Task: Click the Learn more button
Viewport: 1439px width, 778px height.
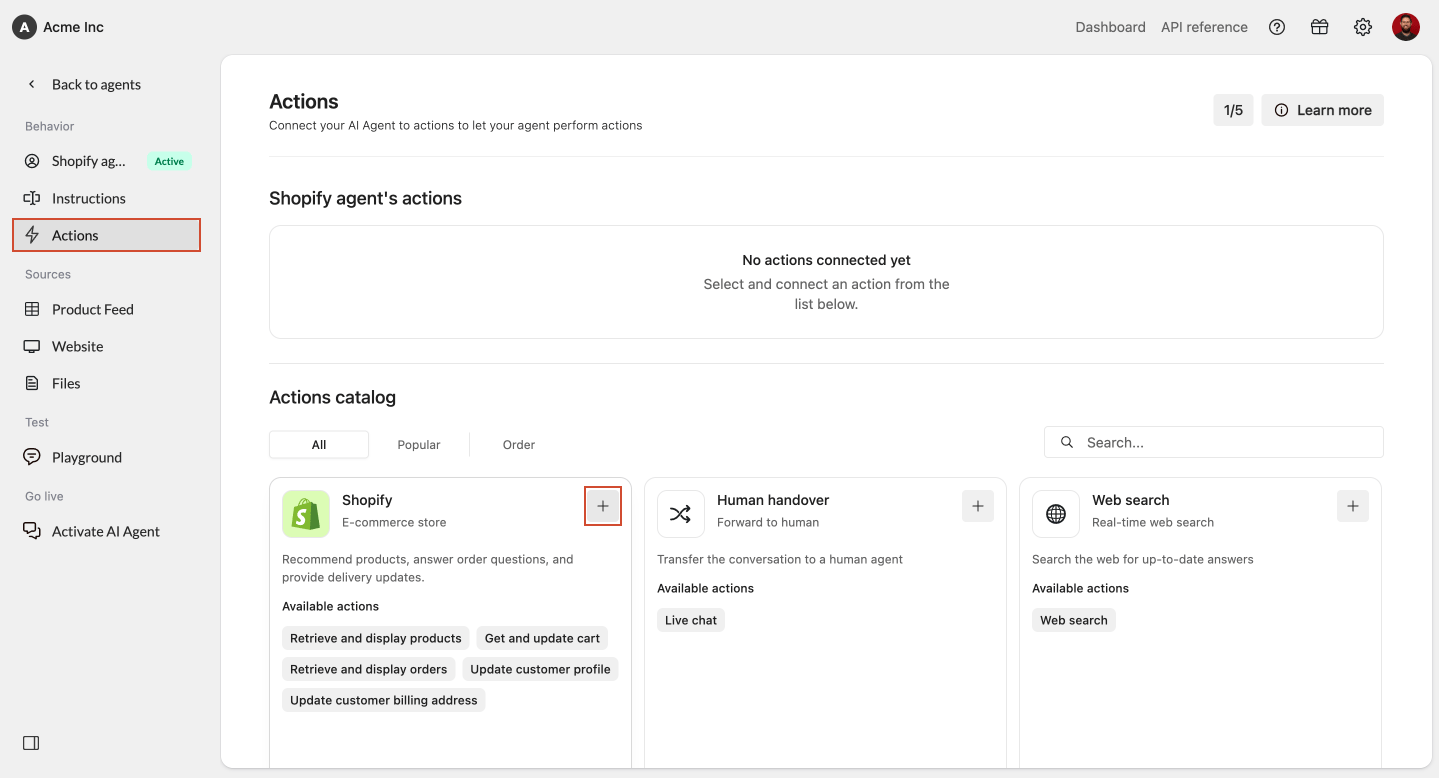Action: pyautogui.click(x=1322, y=110)
